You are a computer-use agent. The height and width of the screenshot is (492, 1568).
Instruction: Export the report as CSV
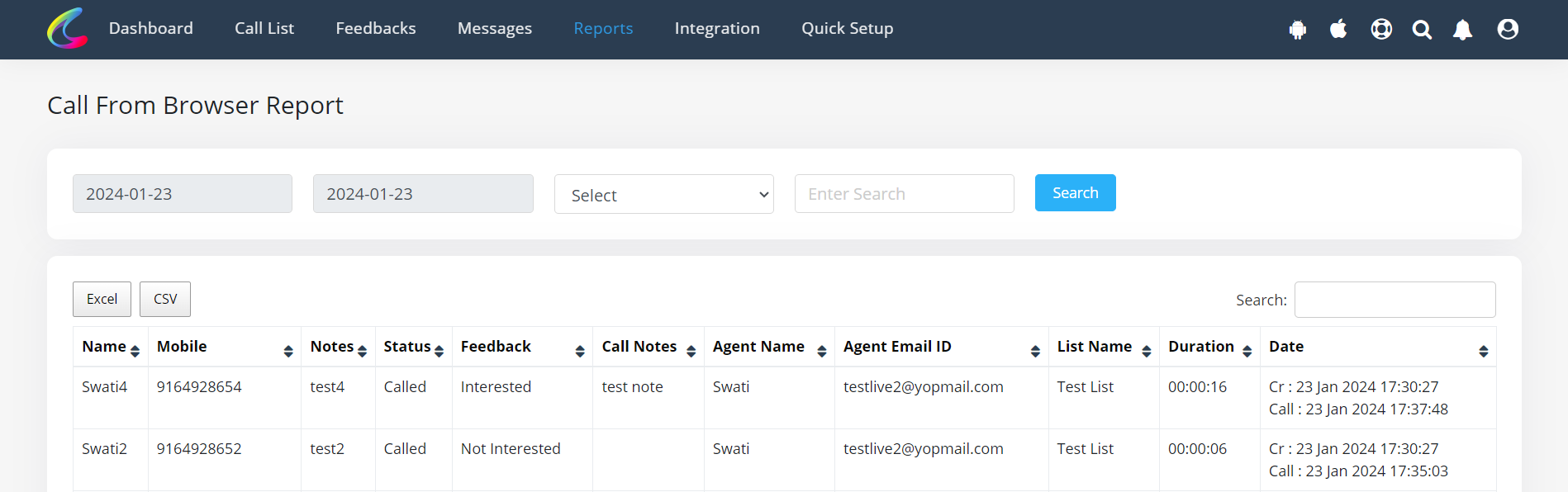[x=165, y=299]
